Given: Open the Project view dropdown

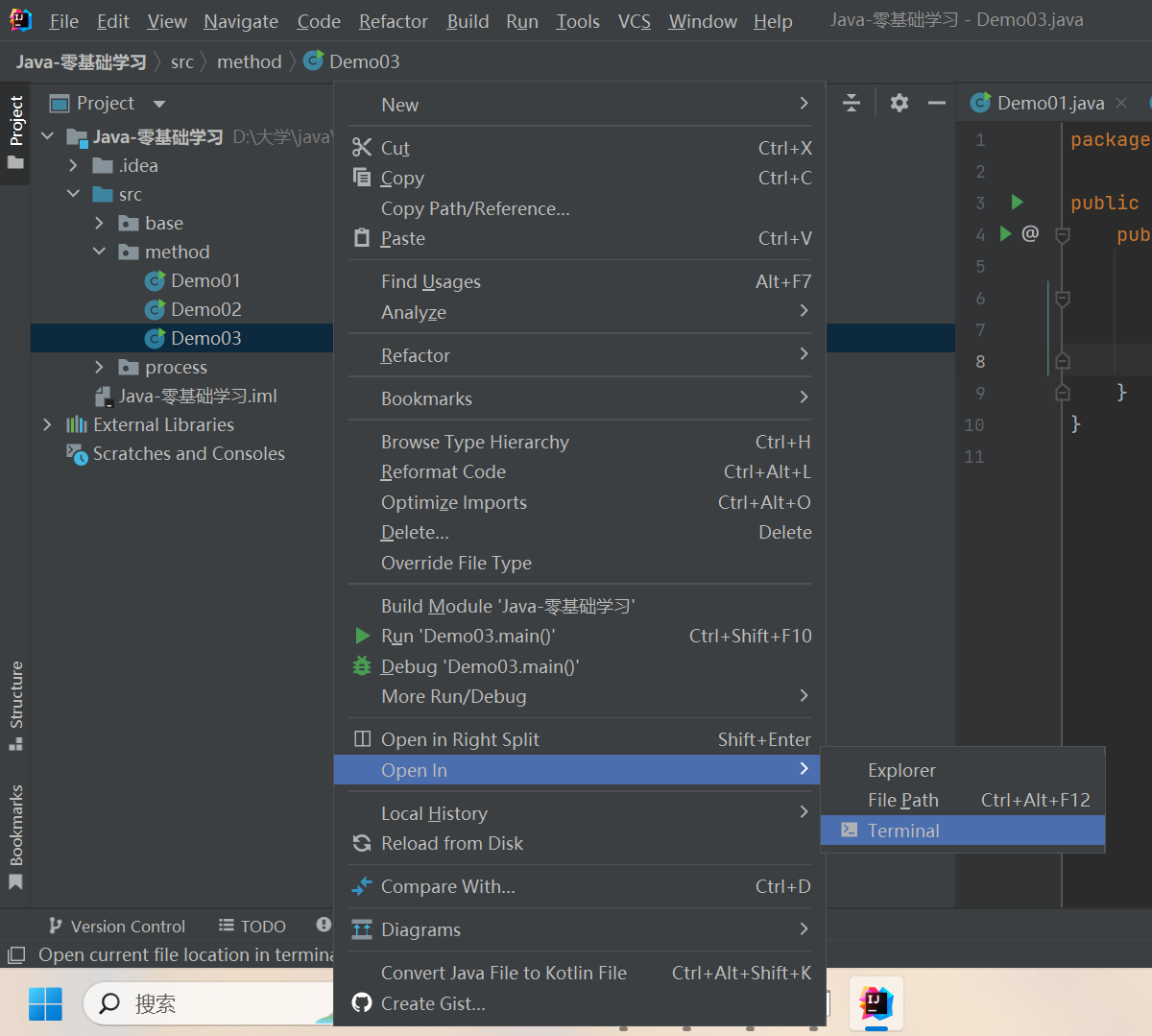Looking at the screenshot, I should pos(159,104).
